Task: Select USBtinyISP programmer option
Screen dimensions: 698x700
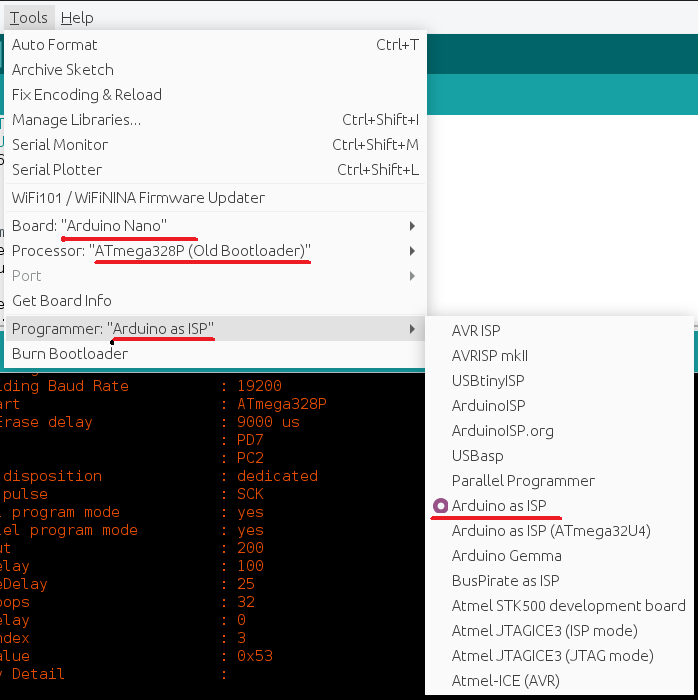Action: pyautogui.click(x=488, y=381)
